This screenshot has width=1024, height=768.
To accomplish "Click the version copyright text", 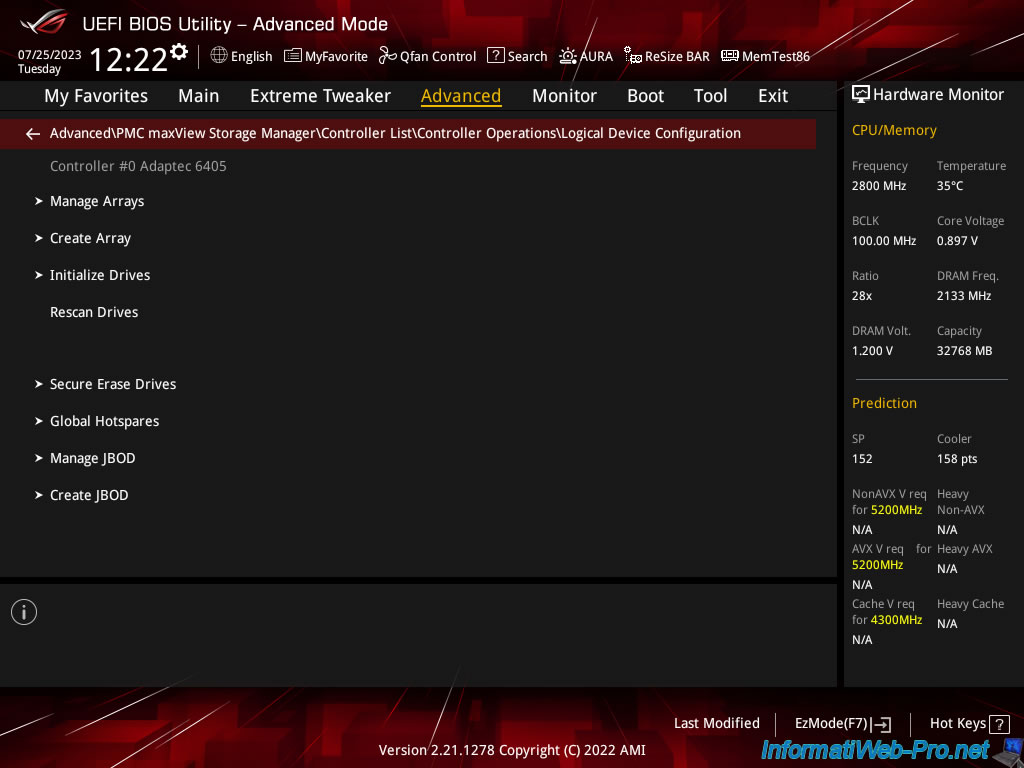I will click(x=512, y=750).
